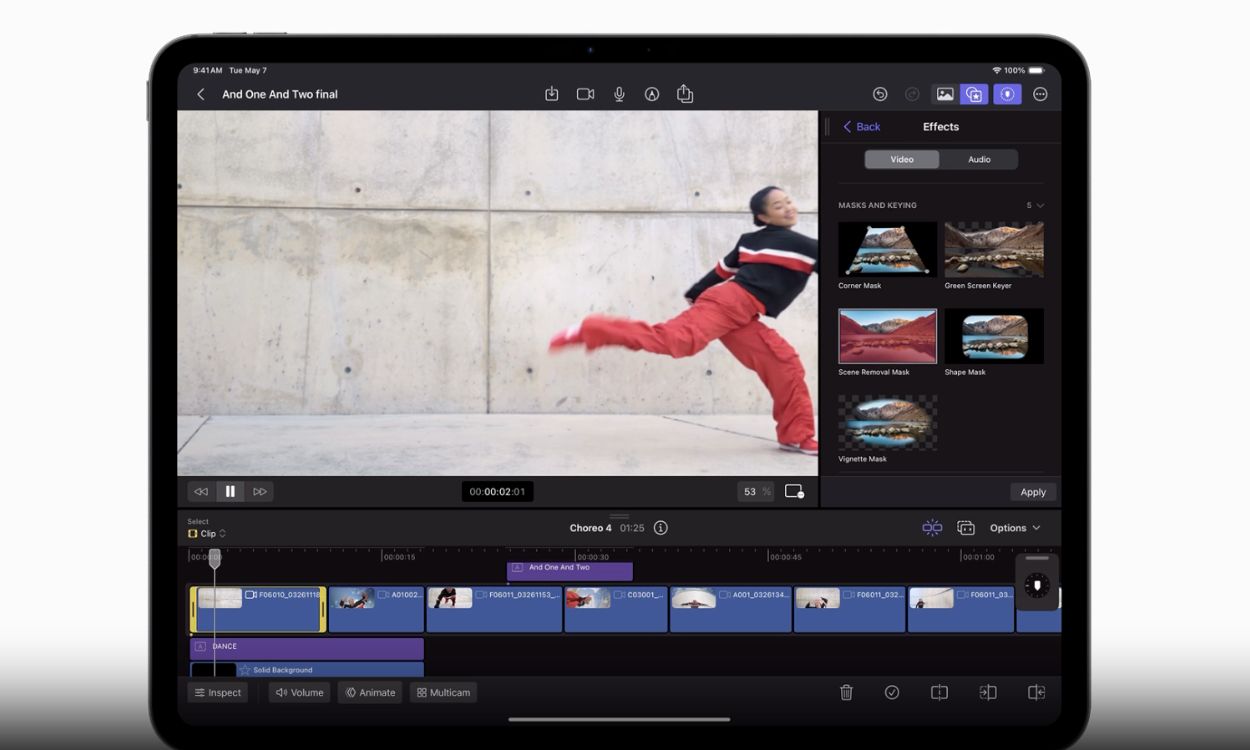Select the Video effects tab
Screen dimensions: 1250x750
coord(902,159)
